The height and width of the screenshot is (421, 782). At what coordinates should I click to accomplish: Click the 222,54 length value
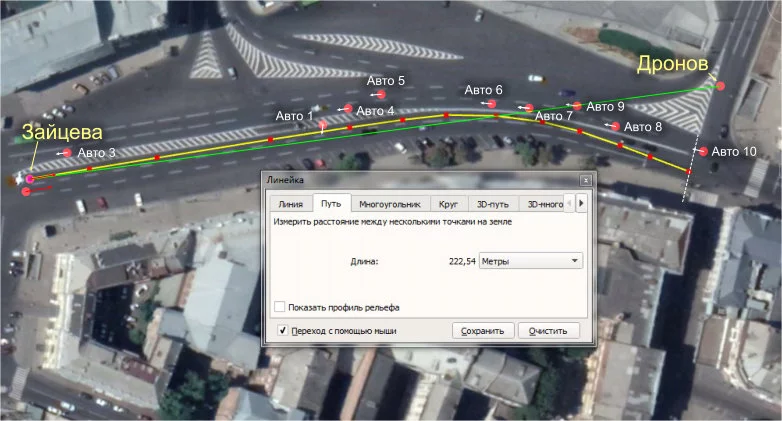coord(462,261)
